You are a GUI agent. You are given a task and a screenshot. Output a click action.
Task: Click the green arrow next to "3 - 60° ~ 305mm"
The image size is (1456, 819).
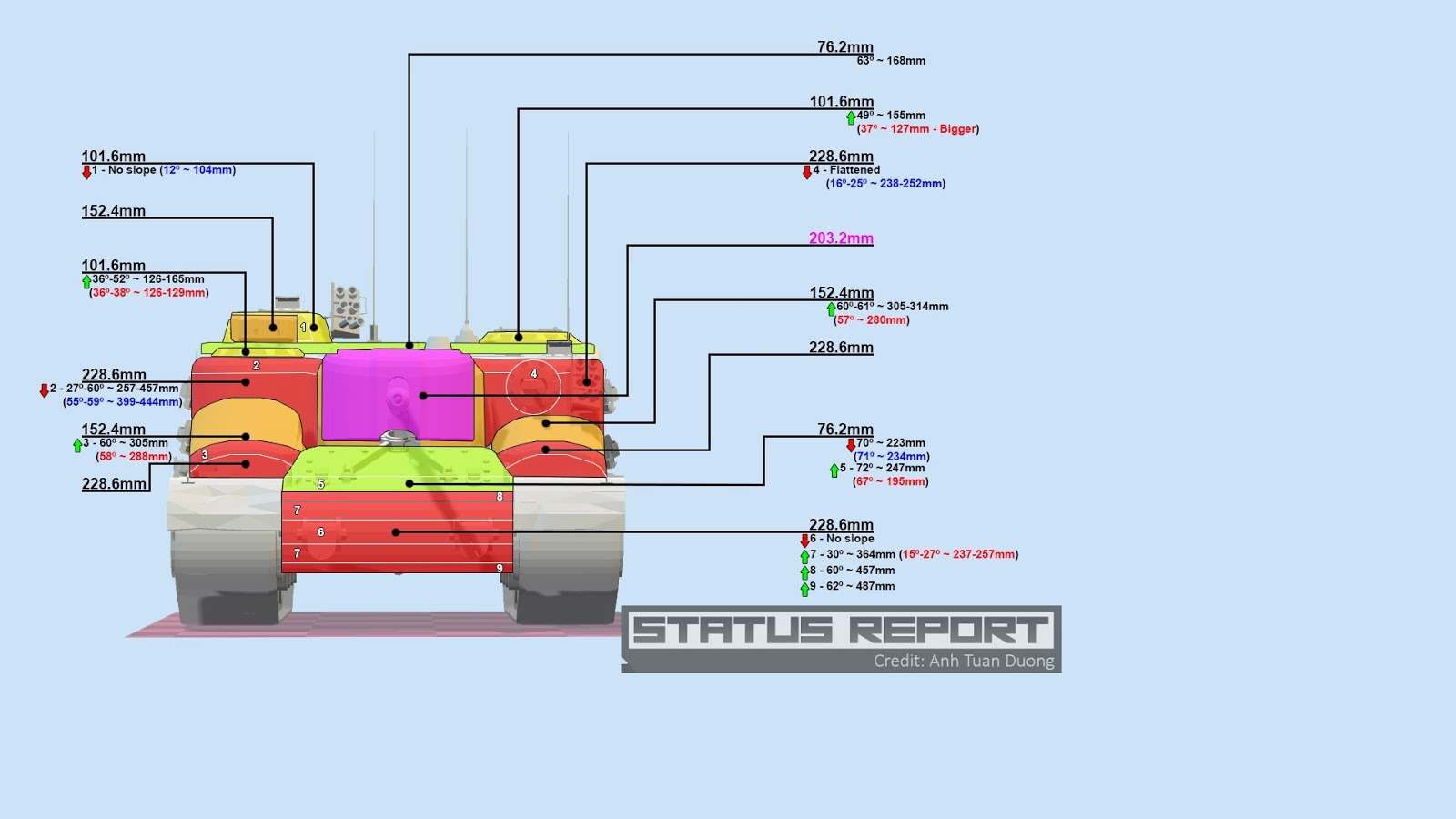point(77,445)
